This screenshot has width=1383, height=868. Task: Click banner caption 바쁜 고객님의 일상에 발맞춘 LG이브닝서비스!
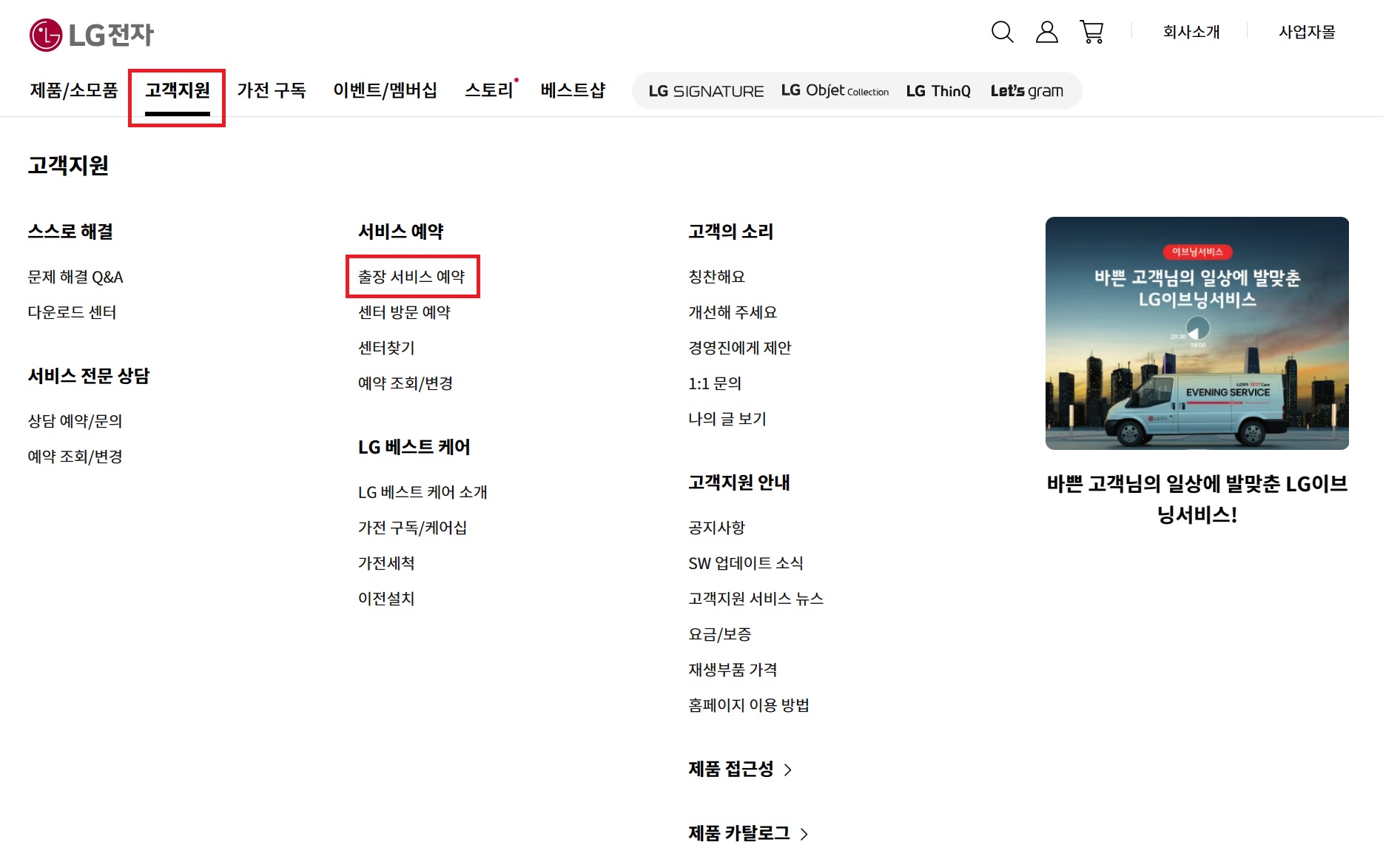[x=1197, y=499]
